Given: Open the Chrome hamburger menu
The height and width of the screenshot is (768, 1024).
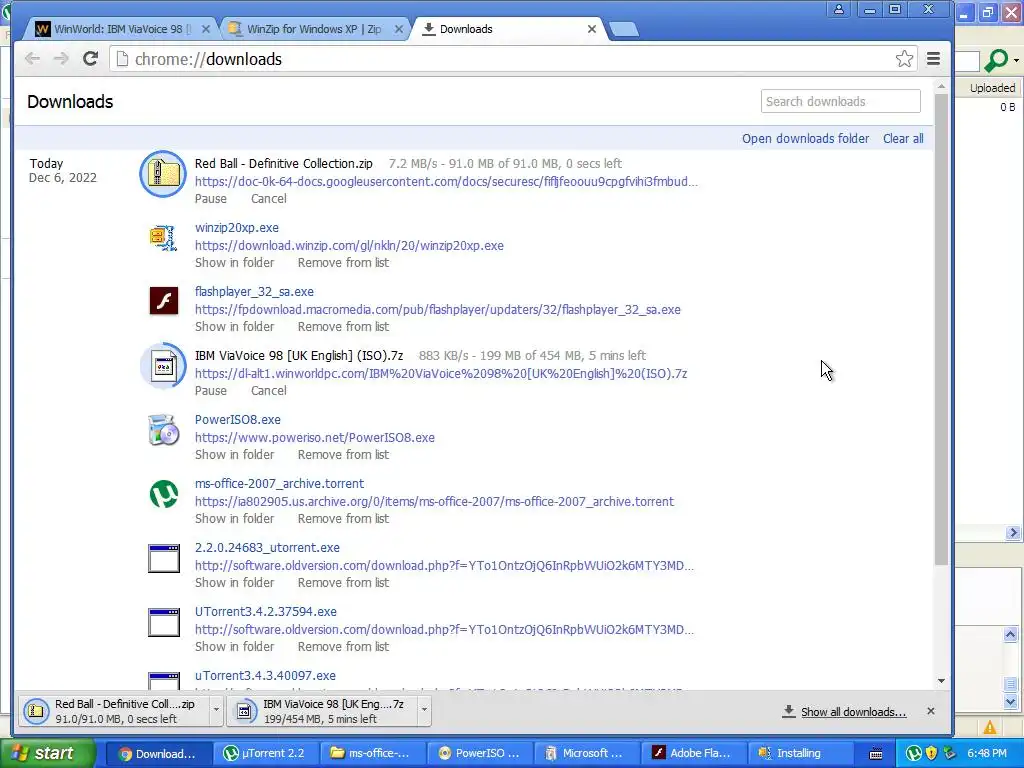Looking at the screenshot, I should [x=933, y=59].
